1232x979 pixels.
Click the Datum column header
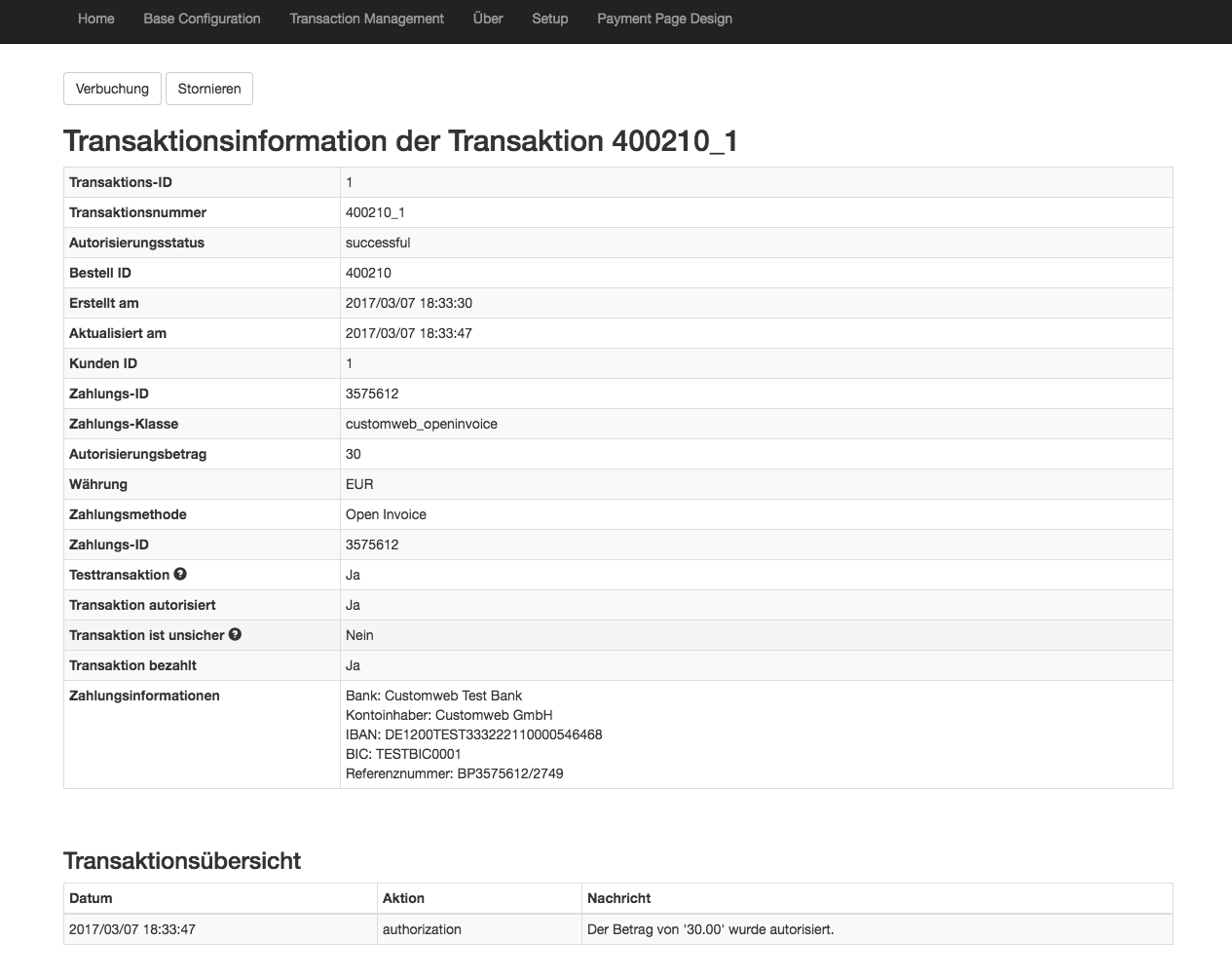(91, 898)
